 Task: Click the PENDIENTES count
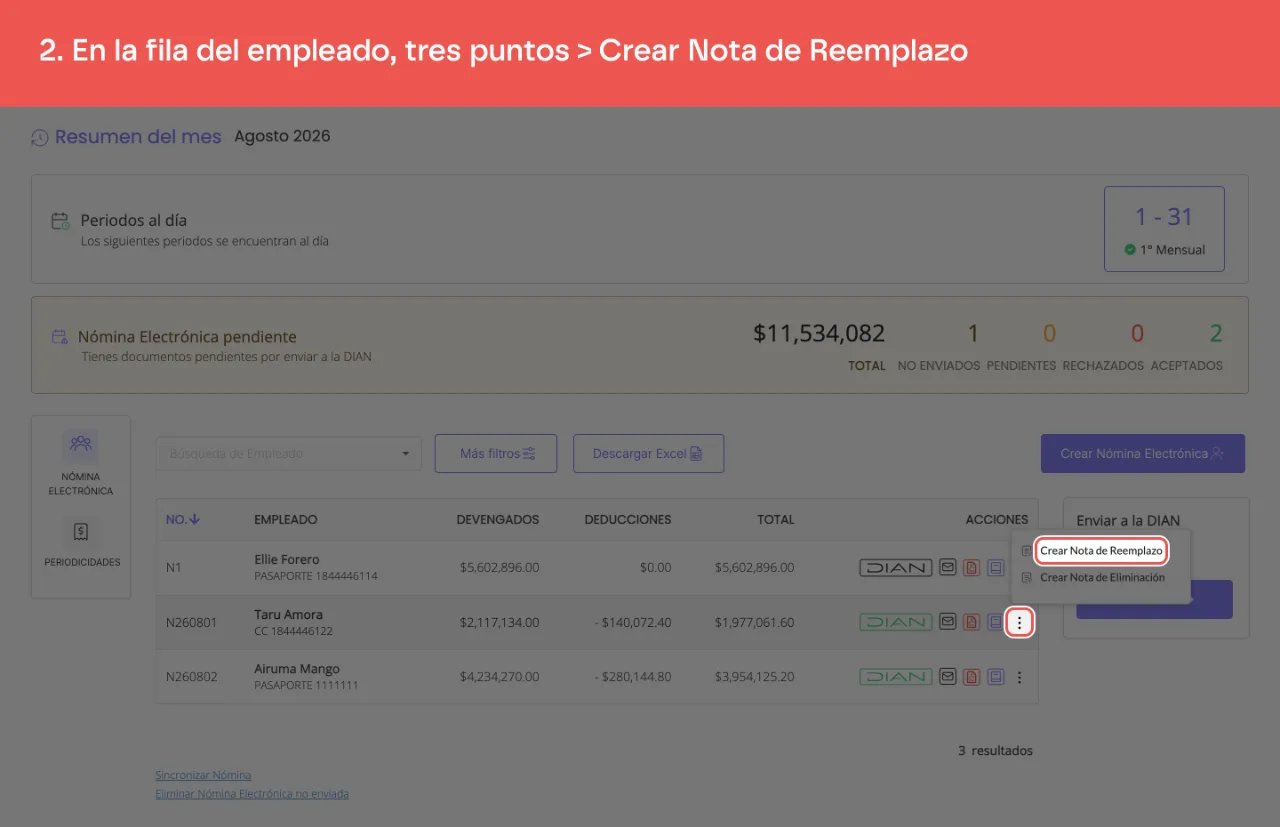point(1049,334)
